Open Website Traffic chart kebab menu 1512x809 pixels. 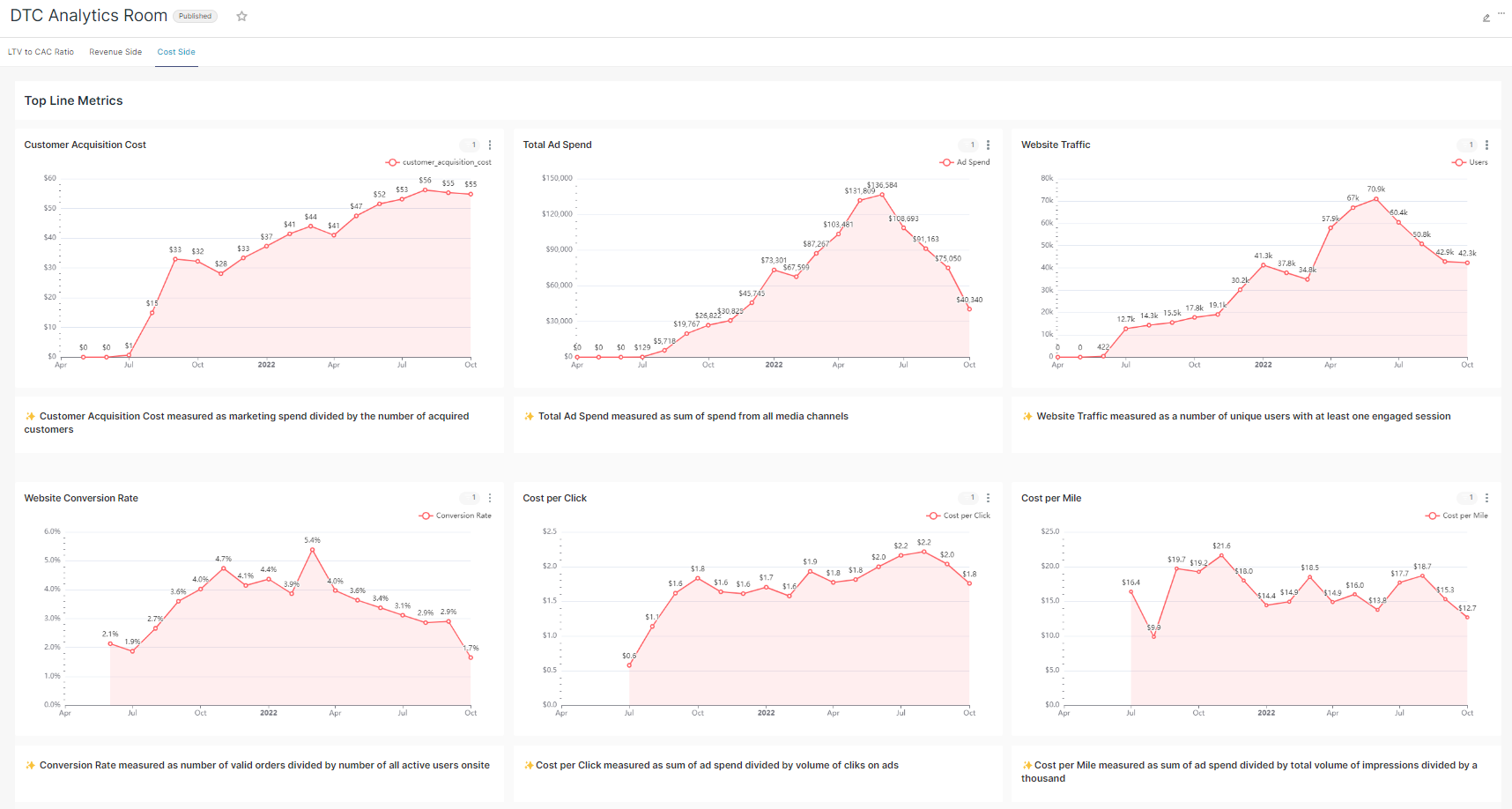(1486, 145)
